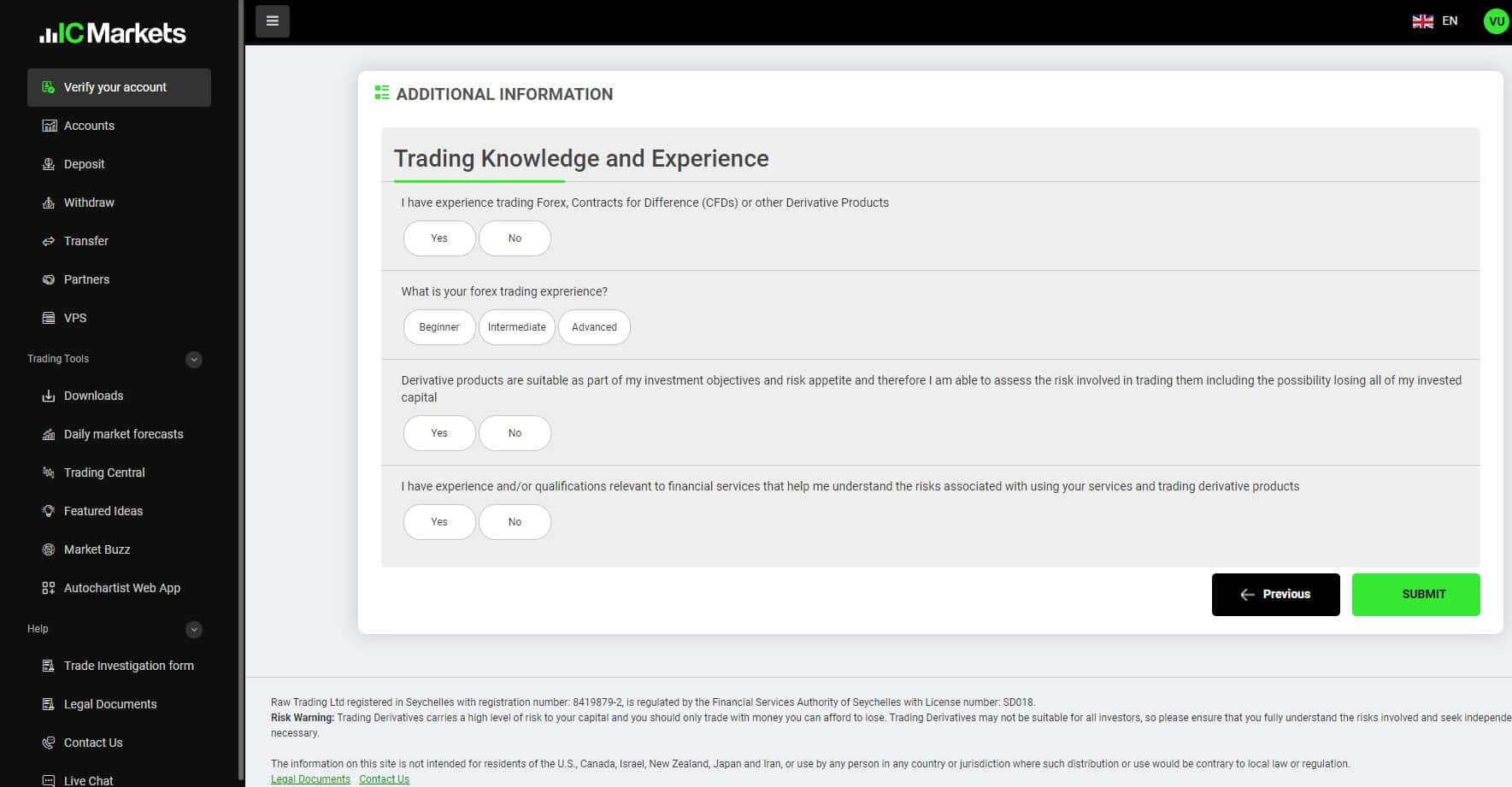Screen dimensions: 1512x787
Task: Select No for derivative products suitability
Action: tap(515, 432)
